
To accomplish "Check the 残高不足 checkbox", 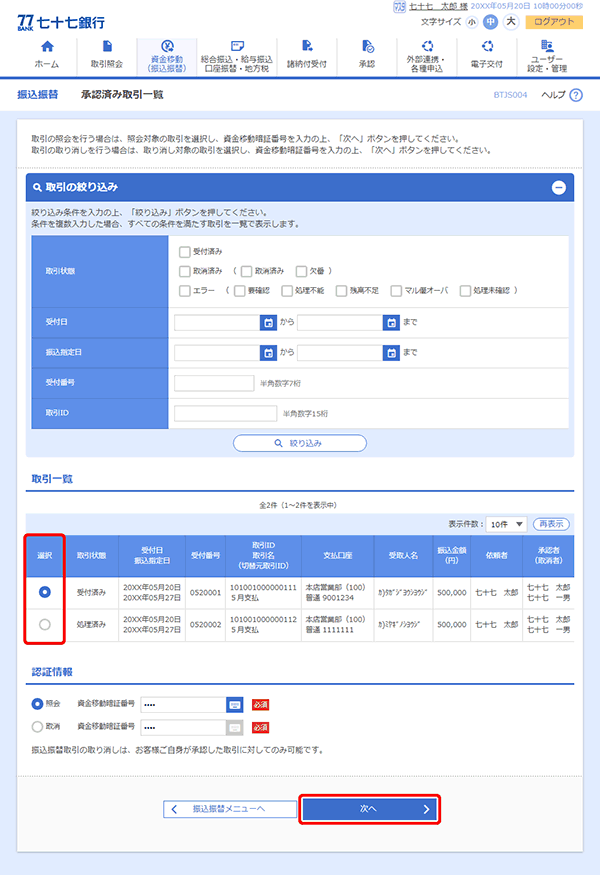I will pos(342,291).
